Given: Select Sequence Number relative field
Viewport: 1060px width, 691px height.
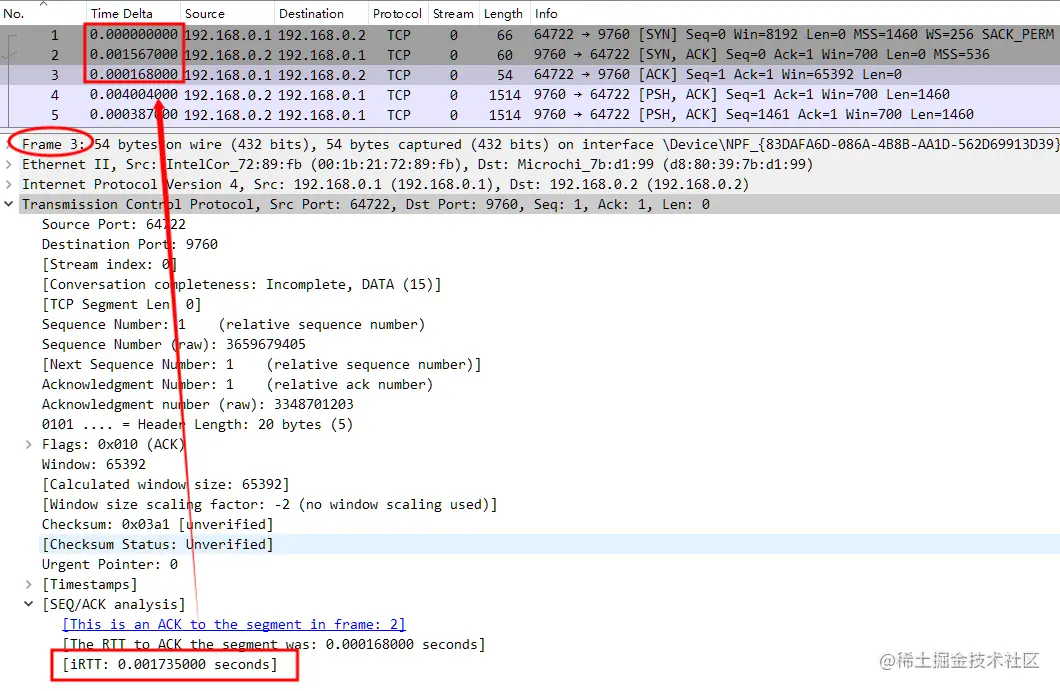Looking at the screenshot, I should click(233, 325).
